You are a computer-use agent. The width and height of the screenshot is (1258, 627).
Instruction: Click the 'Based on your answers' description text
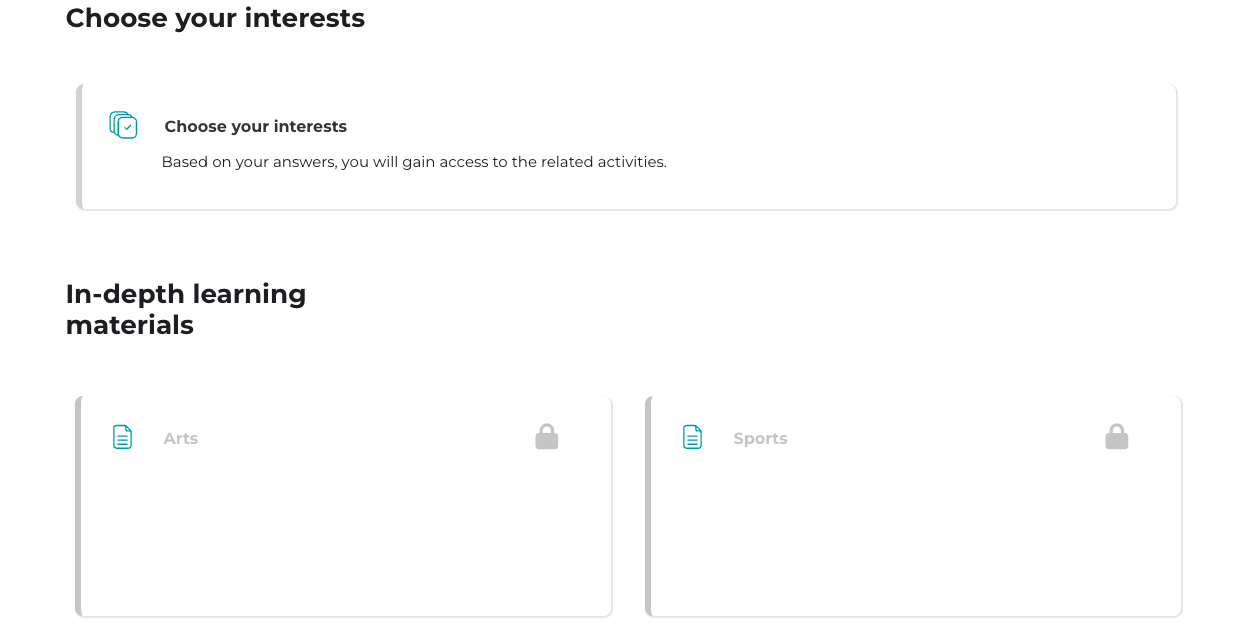coord(414,162)
